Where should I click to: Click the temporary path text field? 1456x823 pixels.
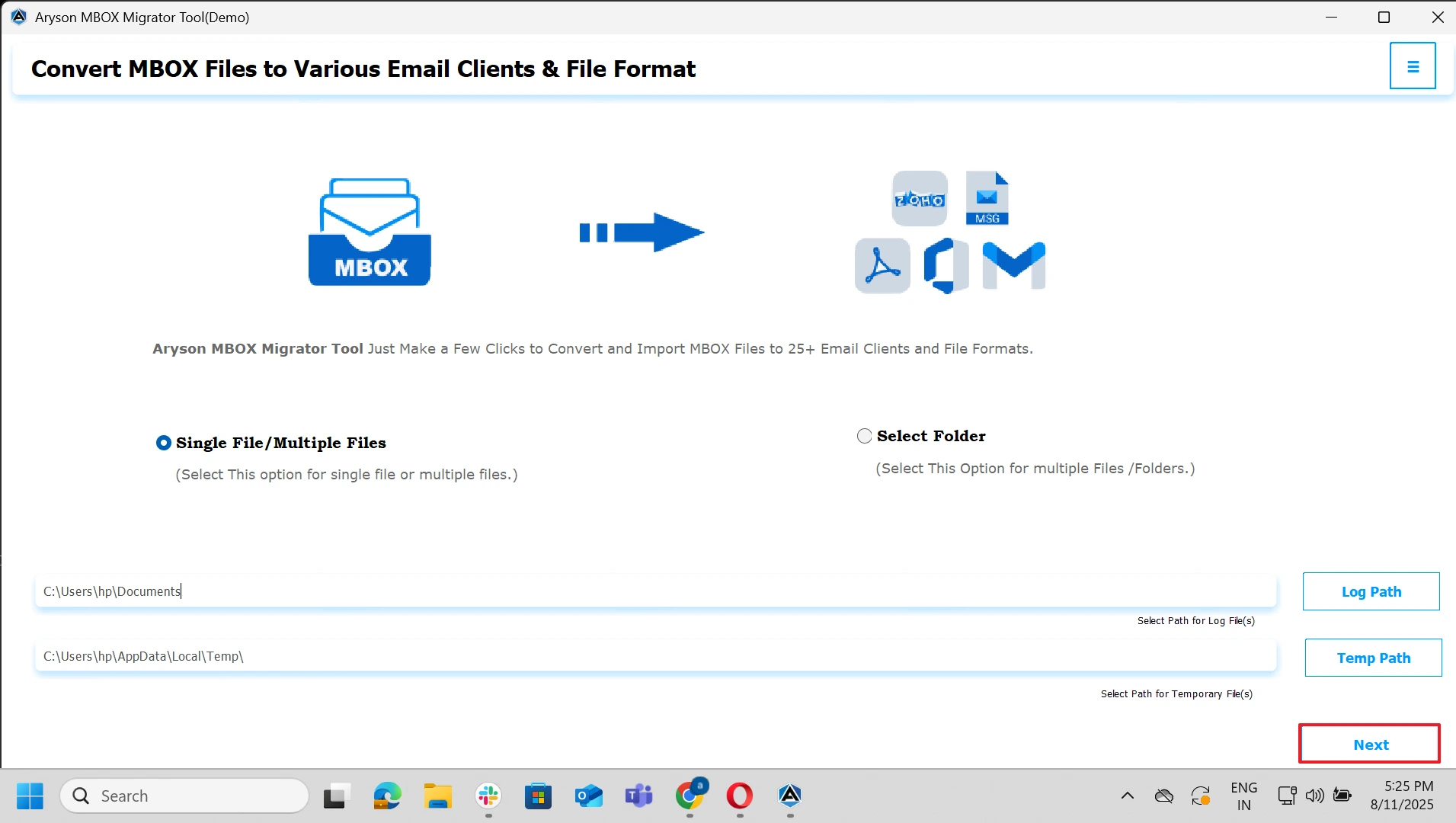click(x=655, y=656)
